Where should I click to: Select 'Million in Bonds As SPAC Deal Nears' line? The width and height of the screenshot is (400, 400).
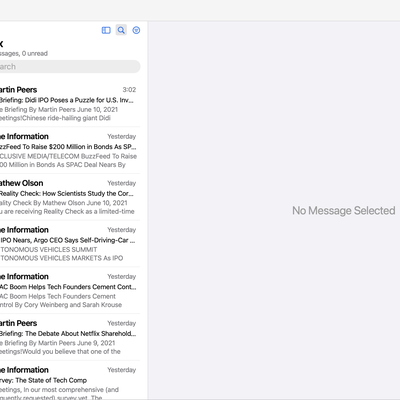click(63, 165)
